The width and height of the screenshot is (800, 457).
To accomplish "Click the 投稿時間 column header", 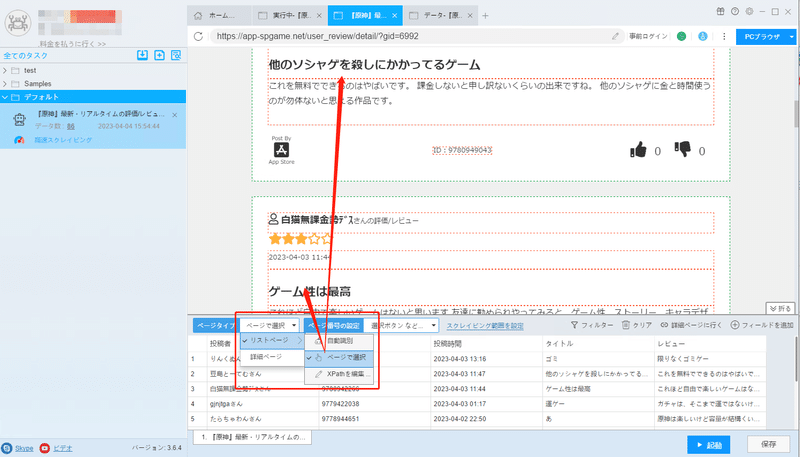I will [486, 343].
